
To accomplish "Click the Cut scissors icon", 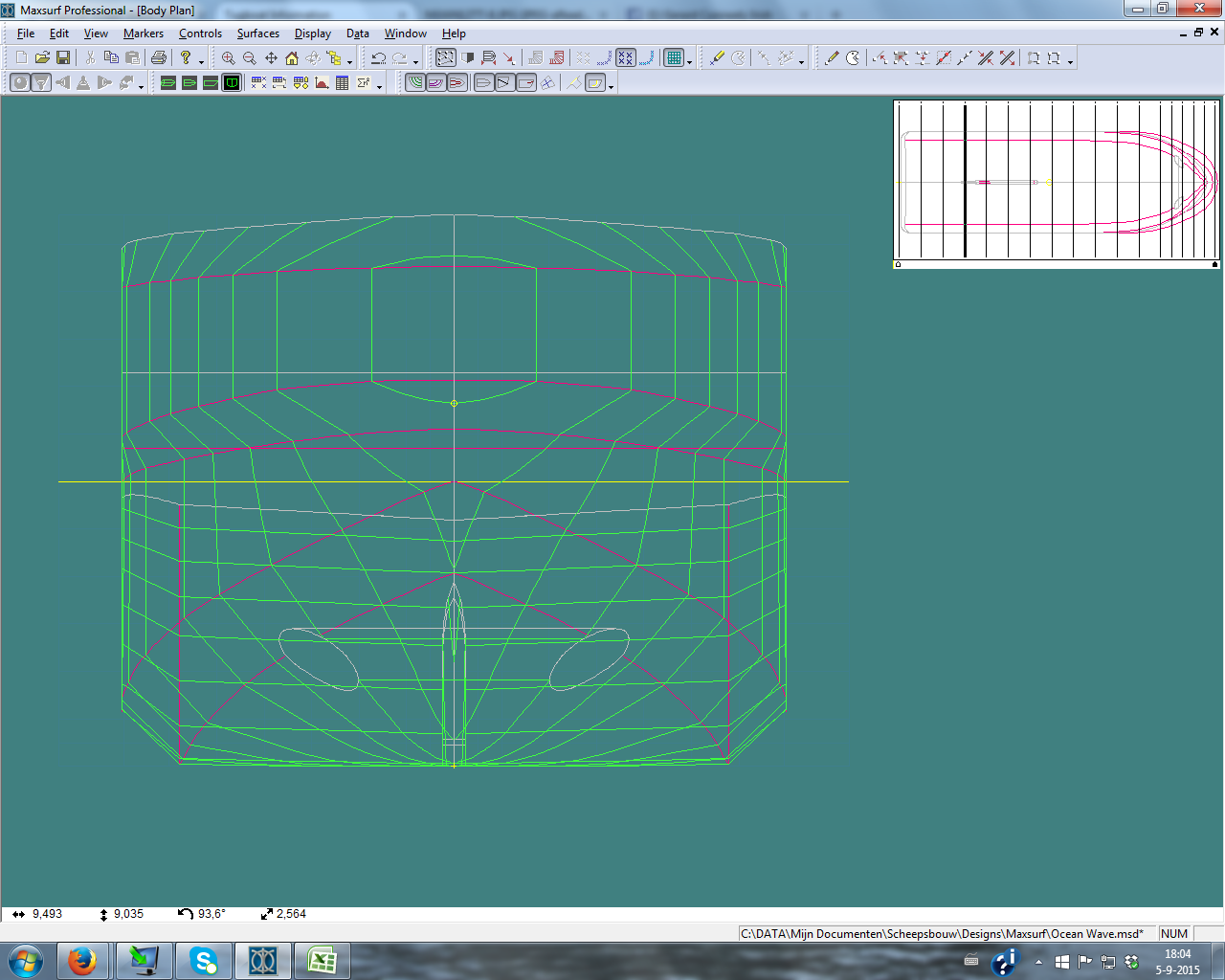I will pyautogui.click(x=90, y=58).
